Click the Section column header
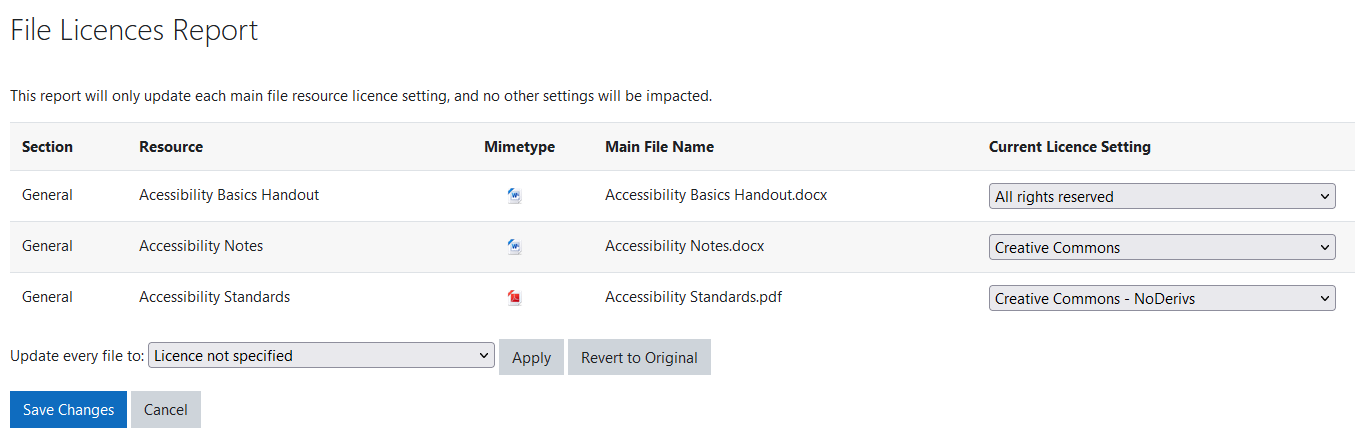The image size is (1355, 437). tap(47, 146)
